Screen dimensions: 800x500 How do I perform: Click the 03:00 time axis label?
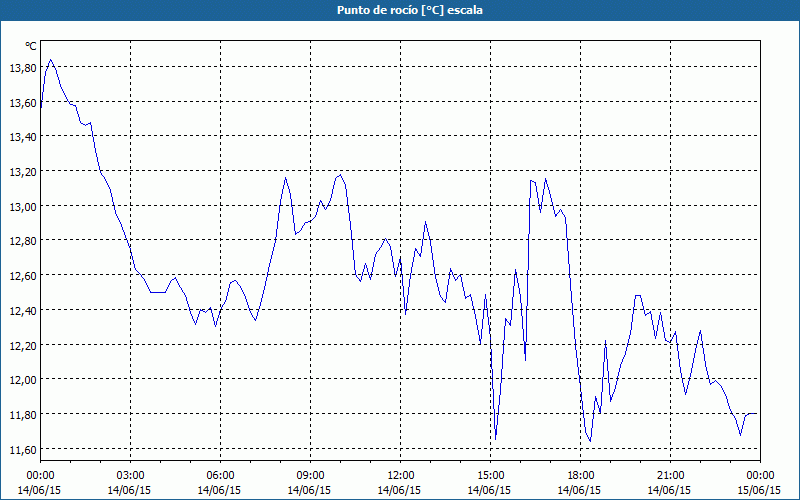(x=130, y=476)
